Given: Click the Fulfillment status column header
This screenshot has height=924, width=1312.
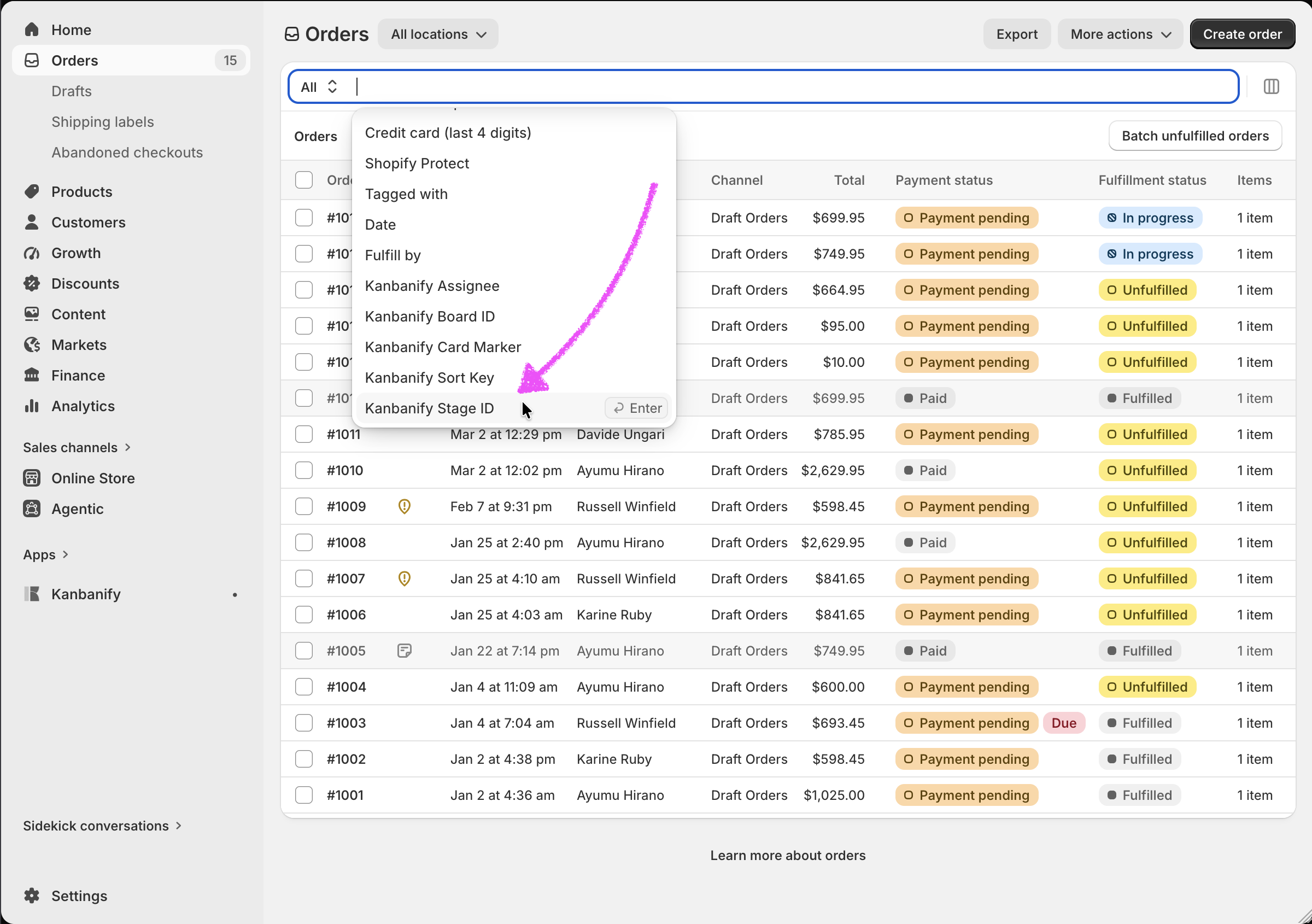Looking at the screenshot, I should [x=1152, y=180].
